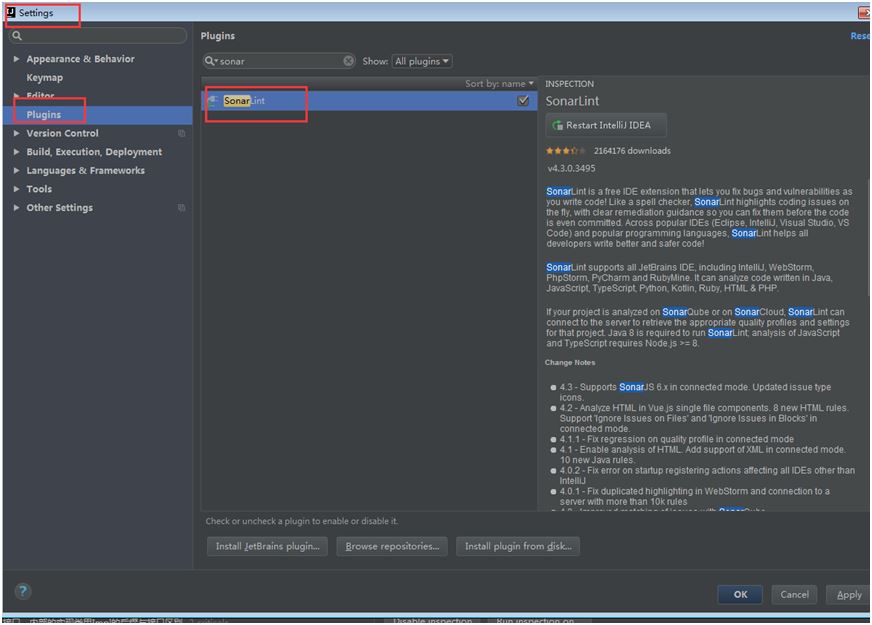Expand the Other Settings section

16,207
